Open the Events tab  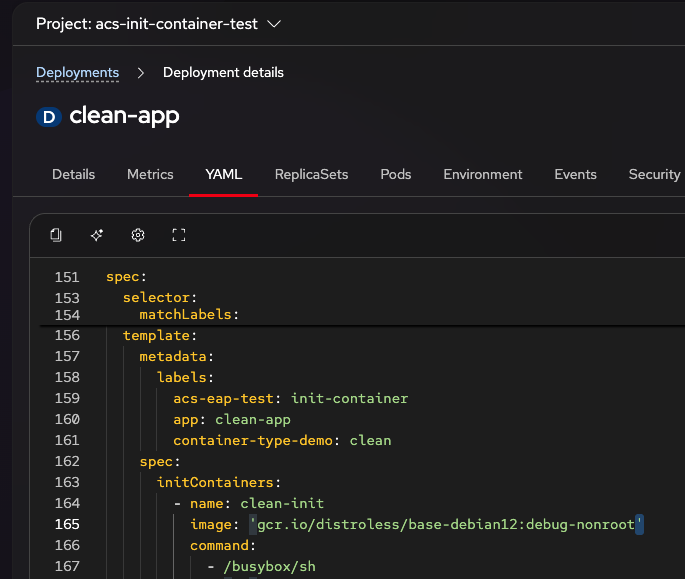(575, 174)
